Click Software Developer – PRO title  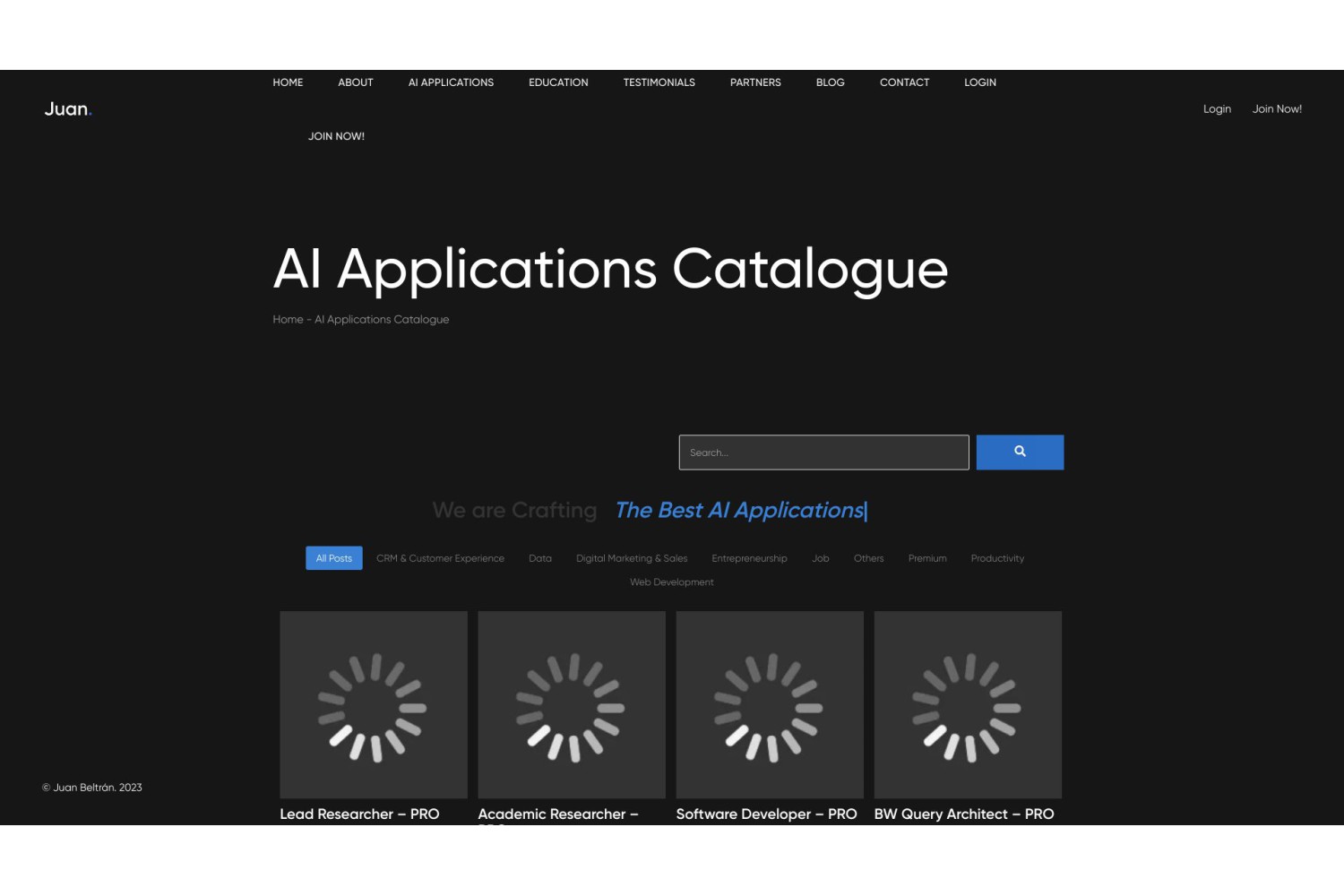coord(766,814)
